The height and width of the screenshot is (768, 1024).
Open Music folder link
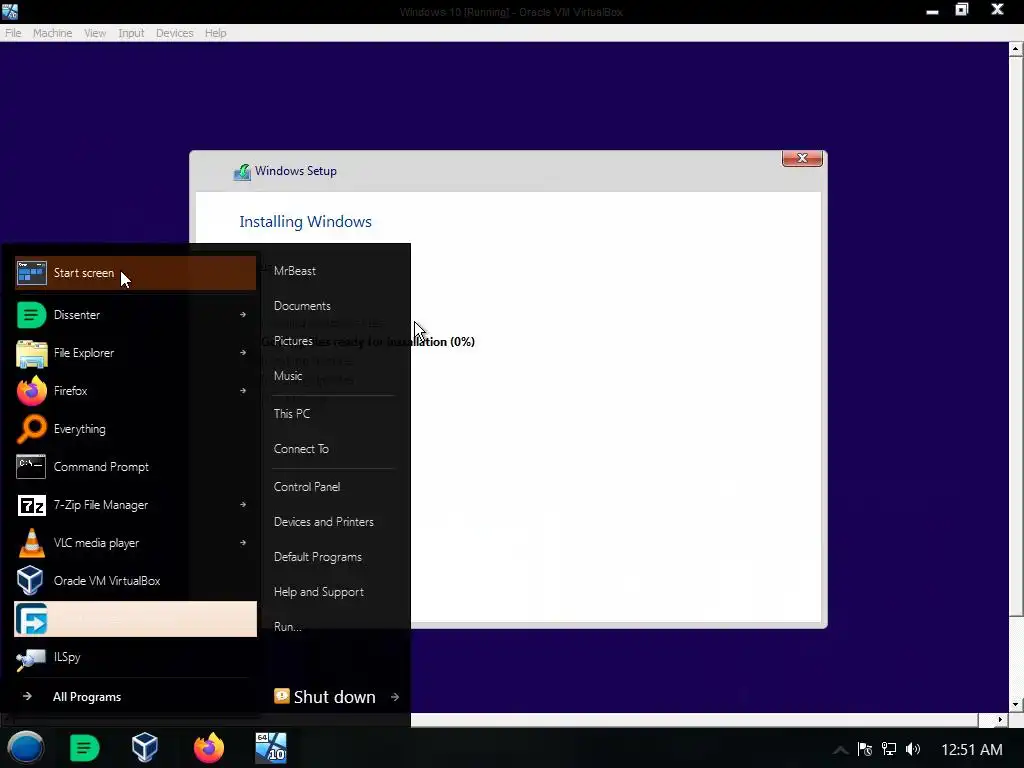(287, 376)
